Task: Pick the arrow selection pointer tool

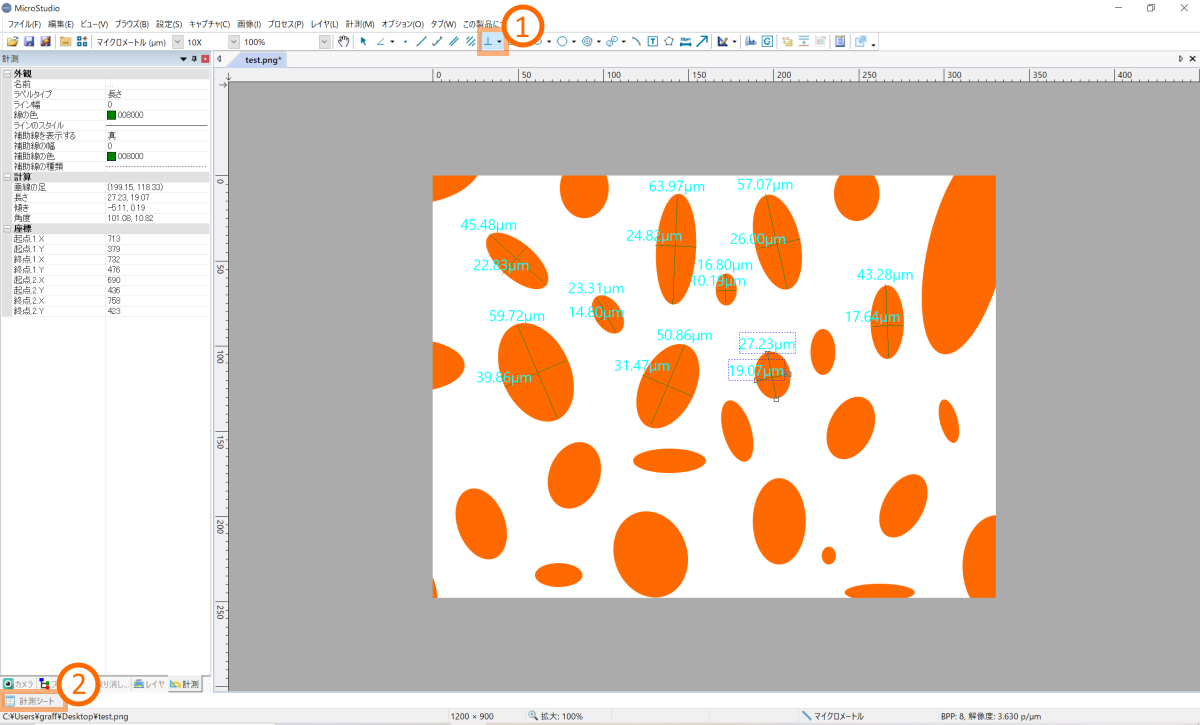Action: point(364,42)
